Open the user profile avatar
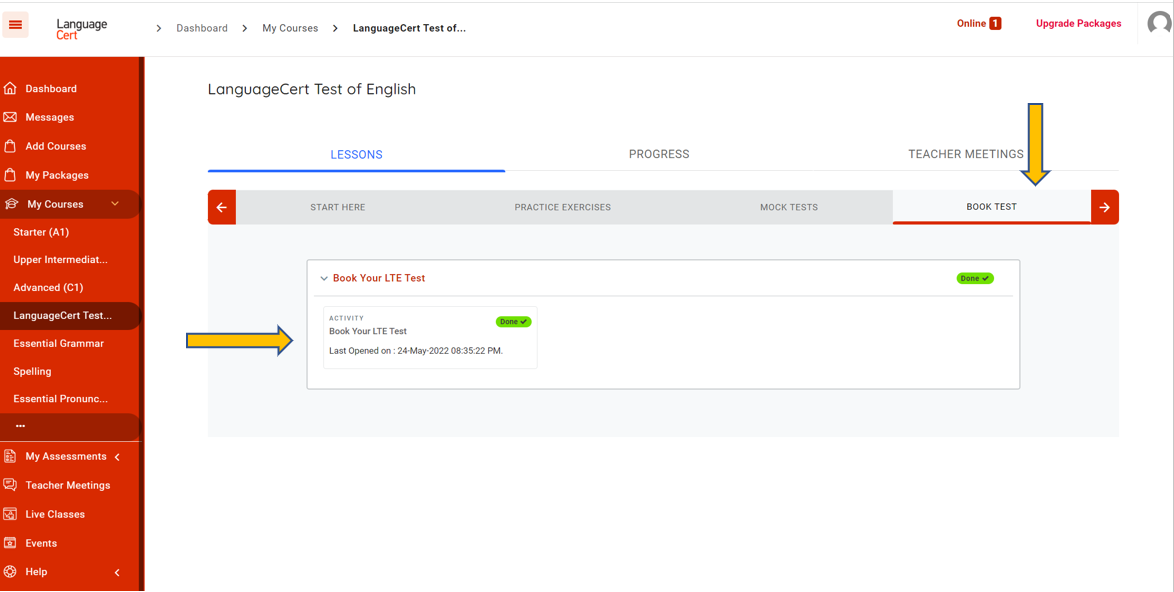This screenshot has width=1174, height=592. pyautogui.click(x=1158, y=24)
